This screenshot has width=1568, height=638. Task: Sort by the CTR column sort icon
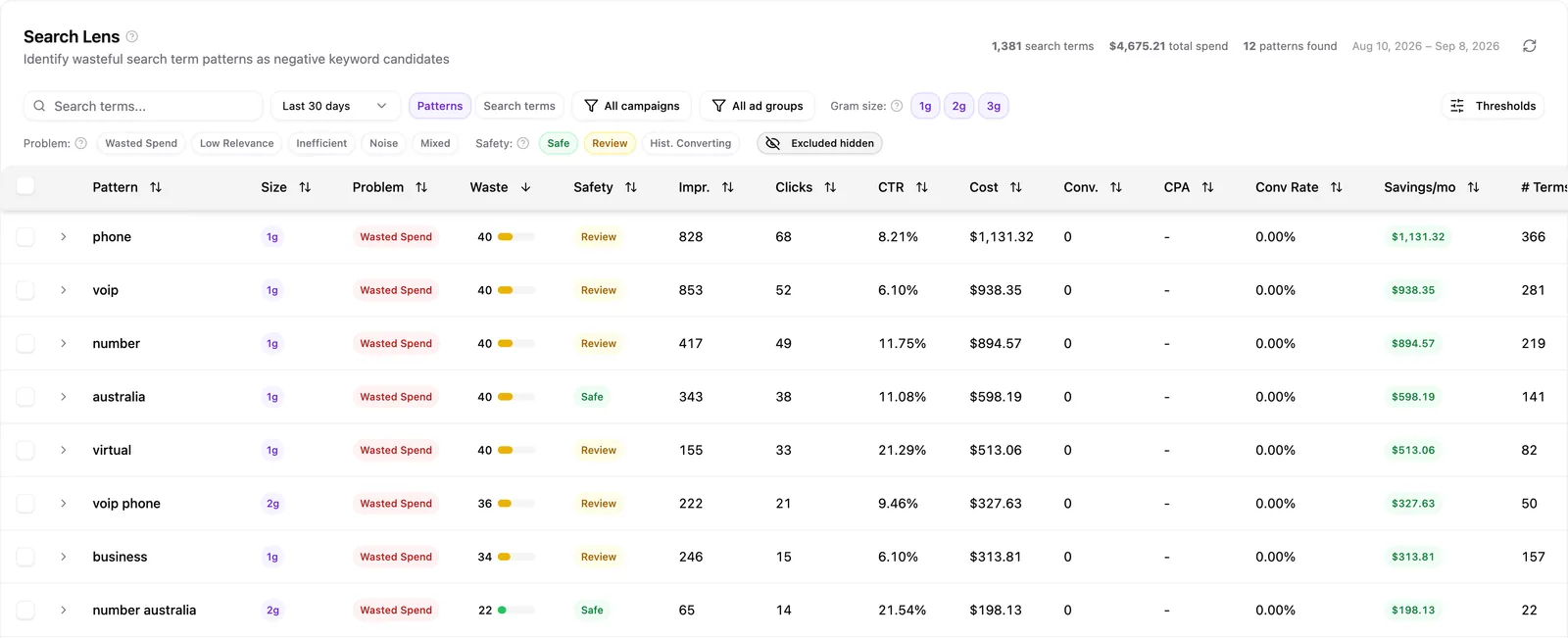point(922,187)
